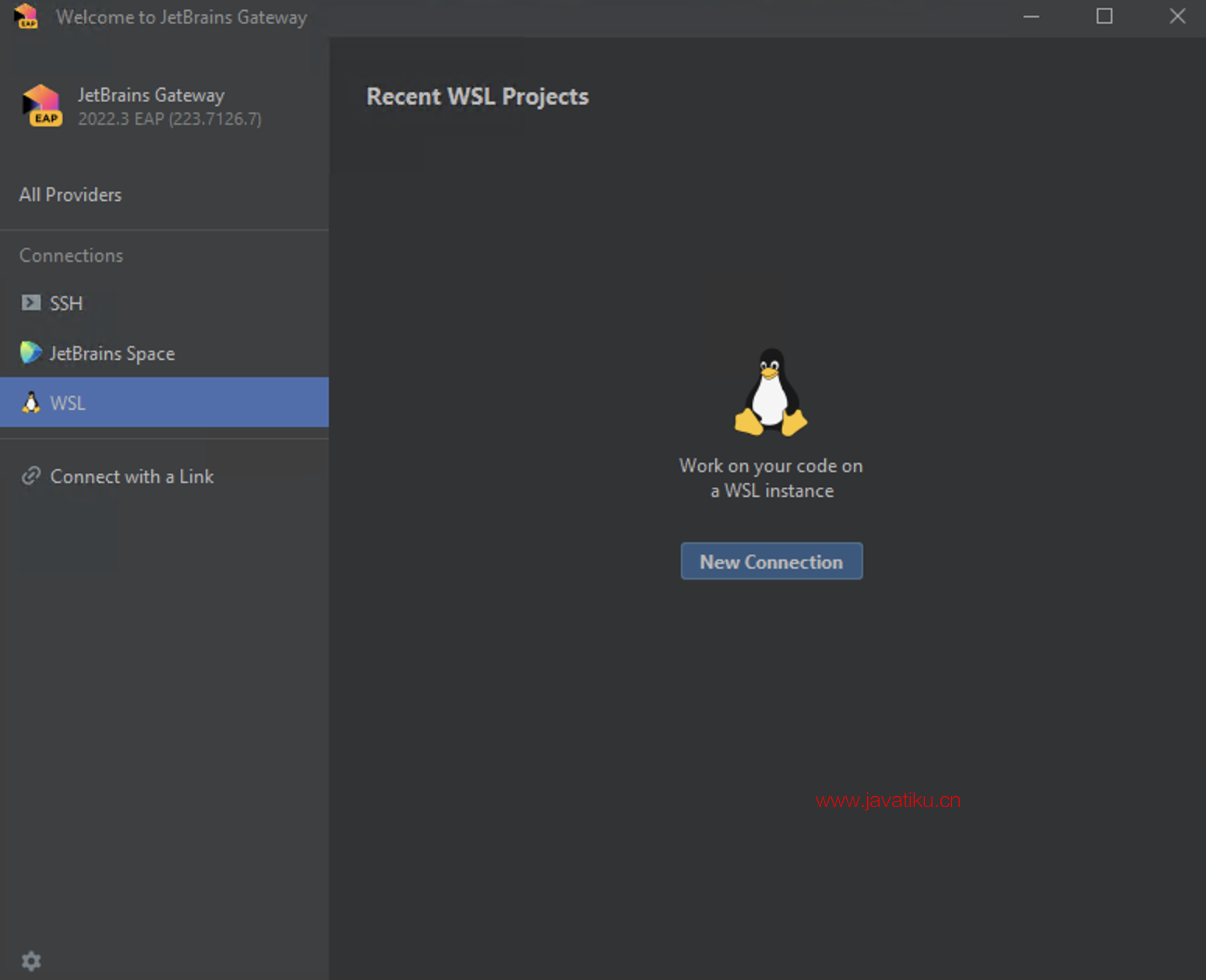The width and height of the screenshot is (1206, 980).
Task: Select All Providers in the sidebar
Action: [70, 195]
